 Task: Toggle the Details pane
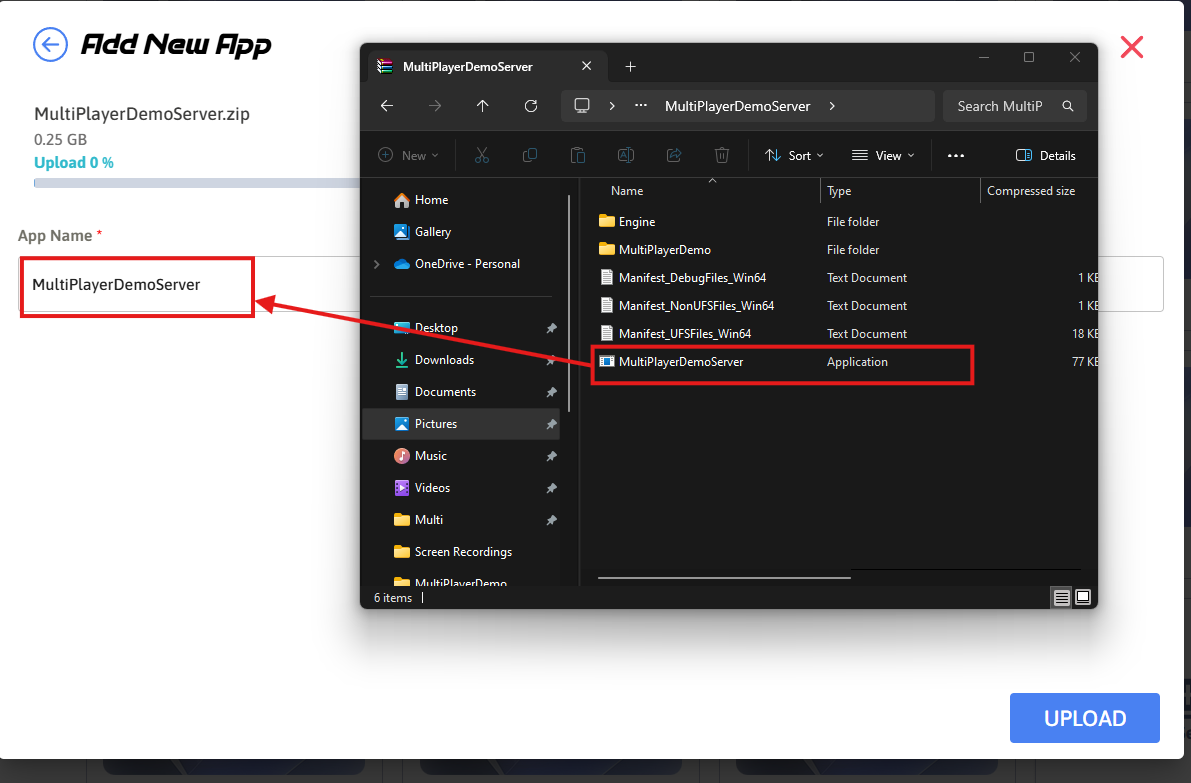coord(1045,155)
